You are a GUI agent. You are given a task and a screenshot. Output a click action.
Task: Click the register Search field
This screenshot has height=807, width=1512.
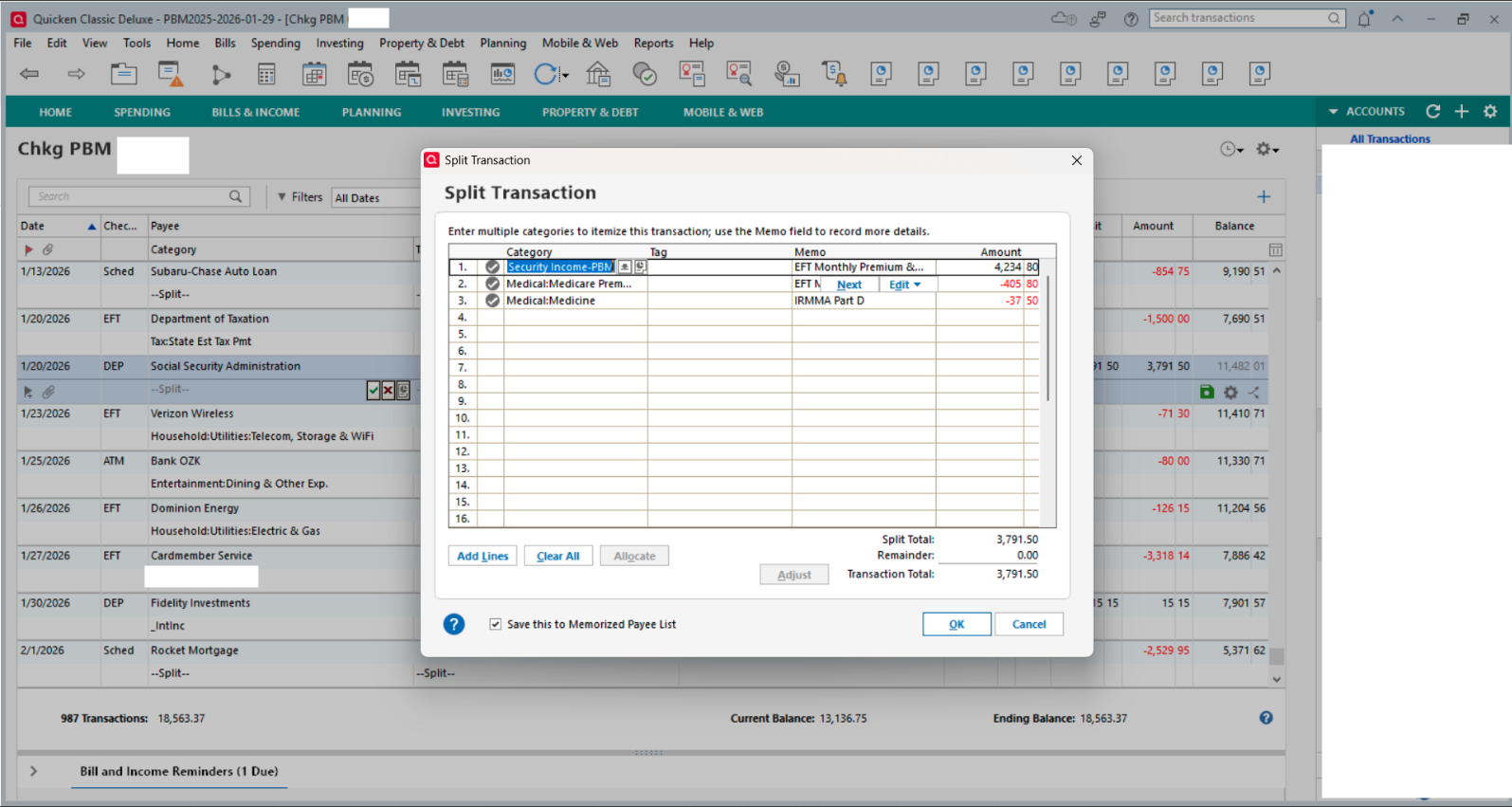[139, 196]
